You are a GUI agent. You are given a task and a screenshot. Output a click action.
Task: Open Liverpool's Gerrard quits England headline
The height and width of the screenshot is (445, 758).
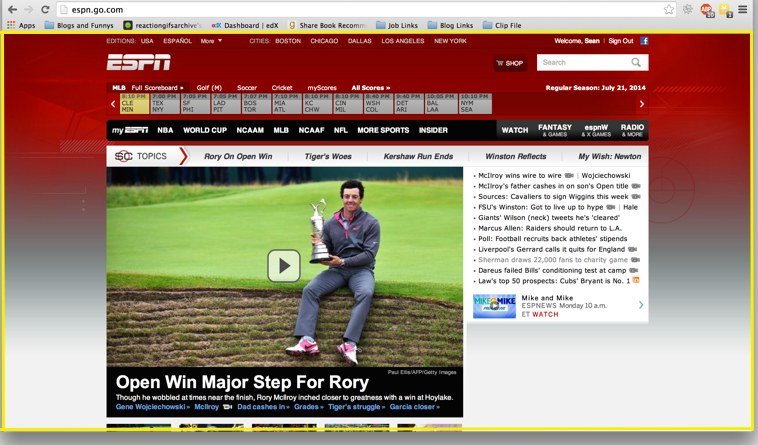click(x=552, y=249)
